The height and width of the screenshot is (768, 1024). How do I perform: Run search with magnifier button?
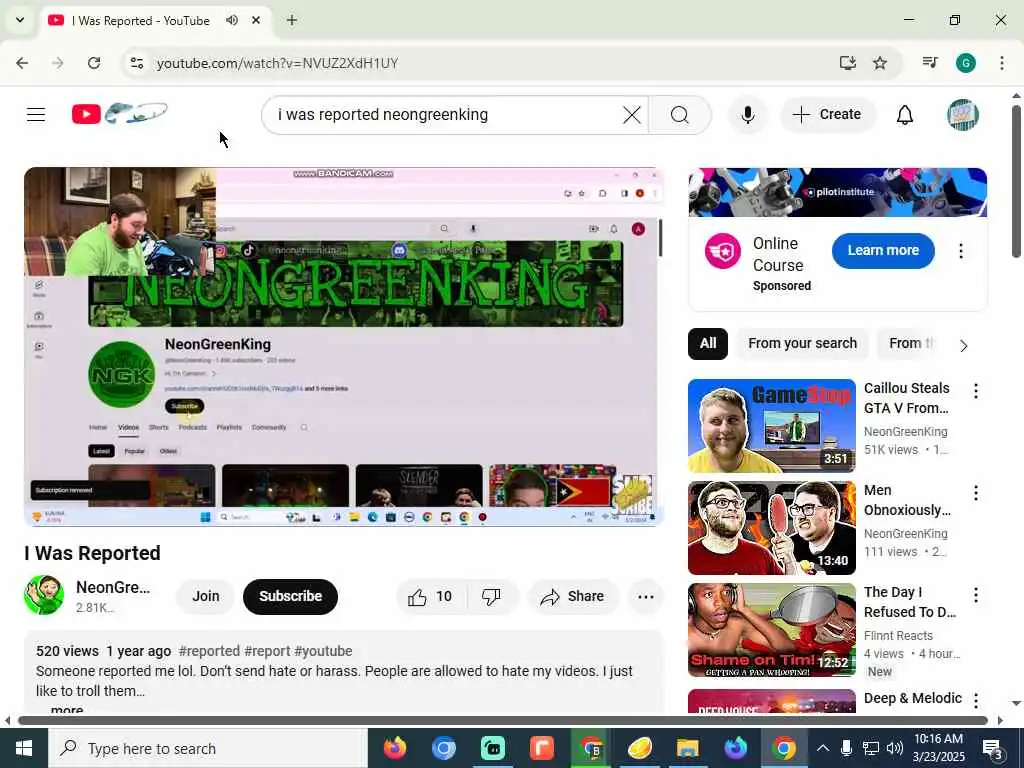[x=680, y=115]
